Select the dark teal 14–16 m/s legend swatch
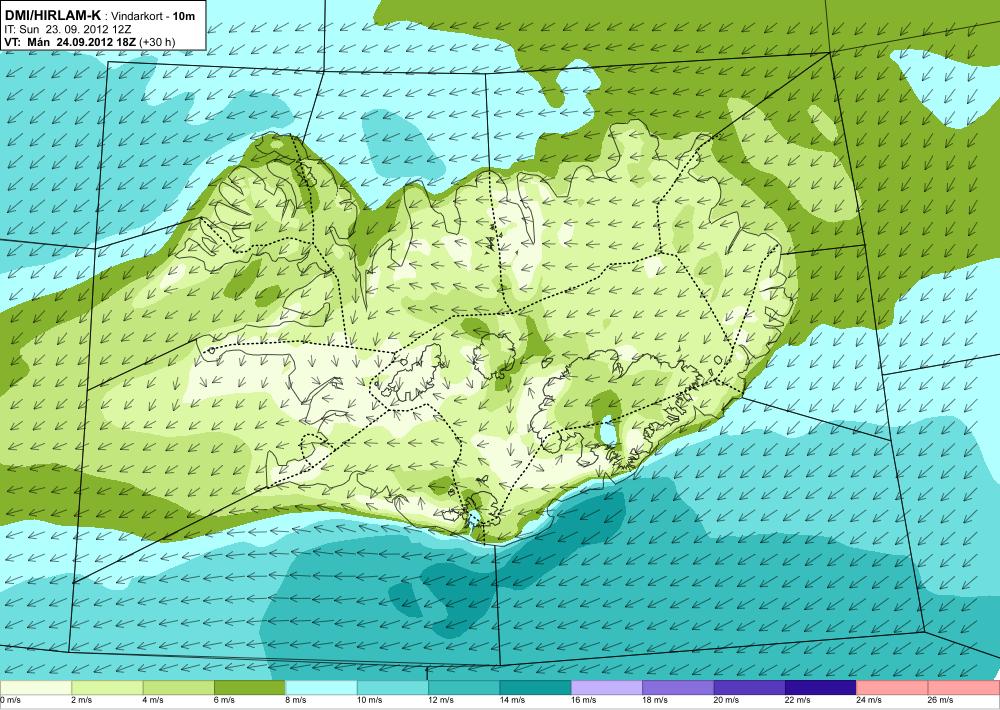1000x710 pixels. [x=536, y=688]
